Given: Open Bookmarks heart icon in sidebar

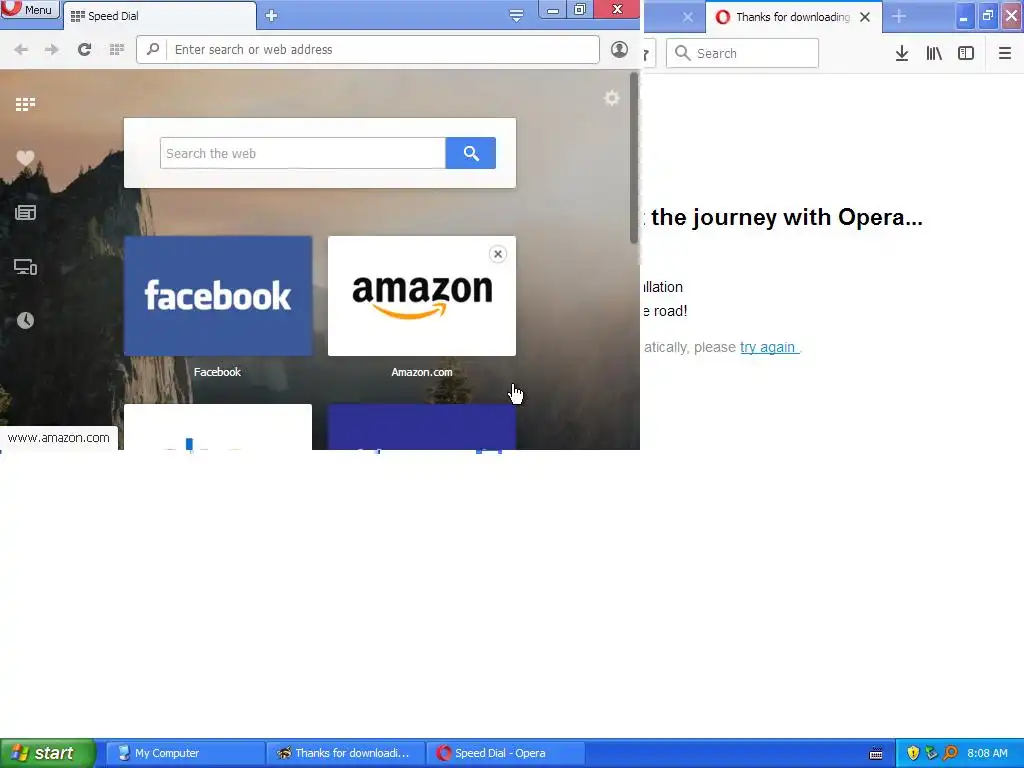Looking at the screenshot, I should 25,158.
